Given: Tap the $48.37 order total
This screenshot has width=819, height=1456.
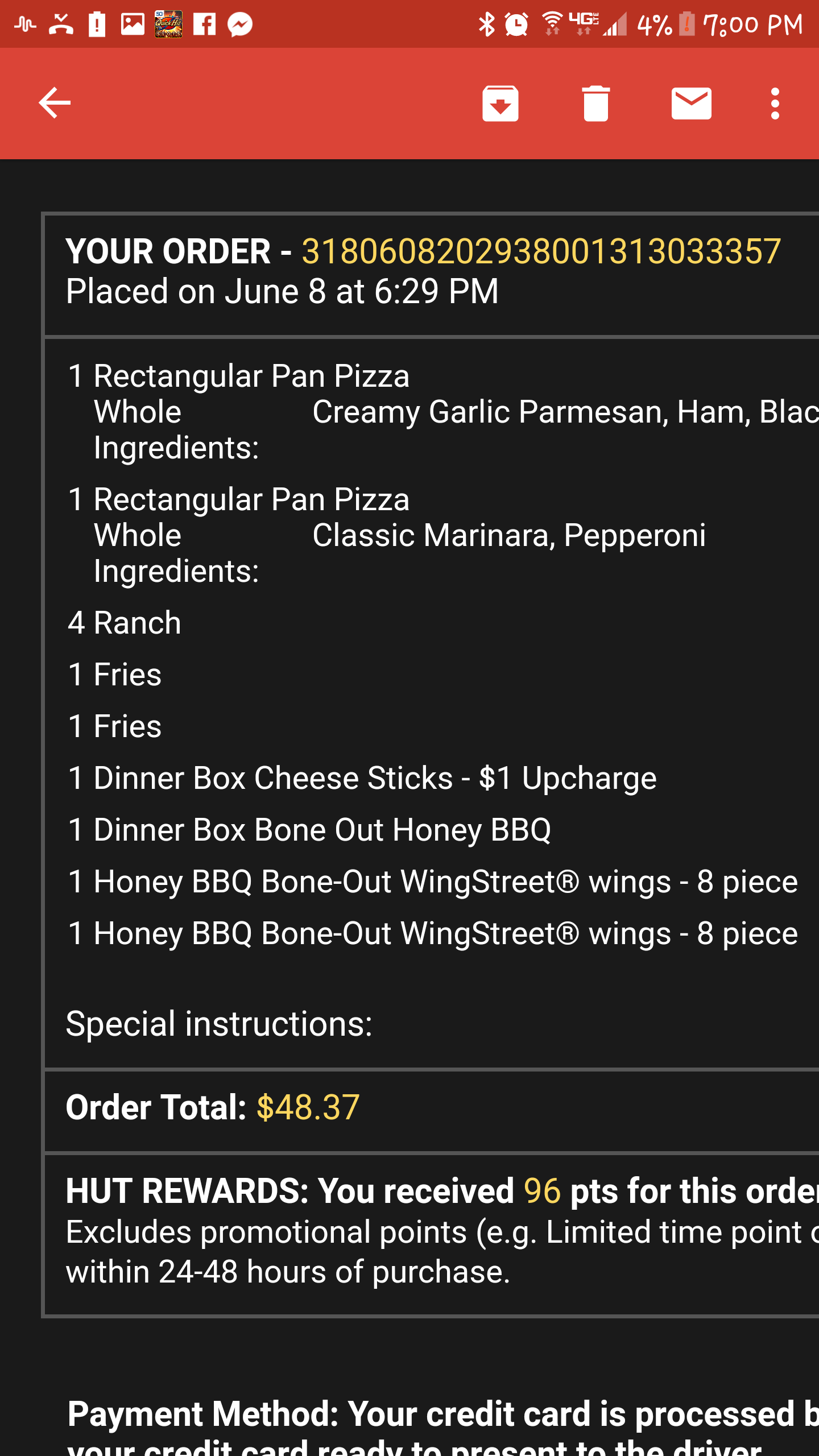Looking at the screenshot, I should click(308, 1107).
